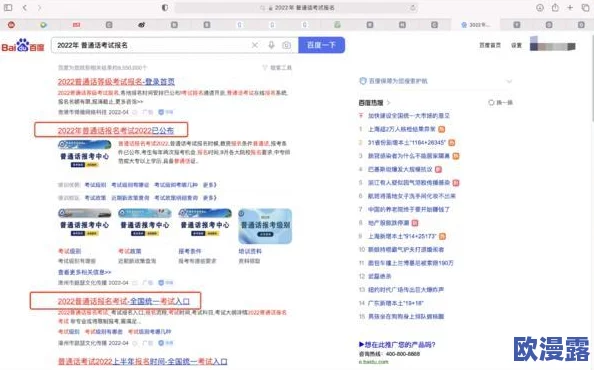The width and height of the screenshot is (594, 370).
Task: Clear the search box with the X icon
Action: 255,45
